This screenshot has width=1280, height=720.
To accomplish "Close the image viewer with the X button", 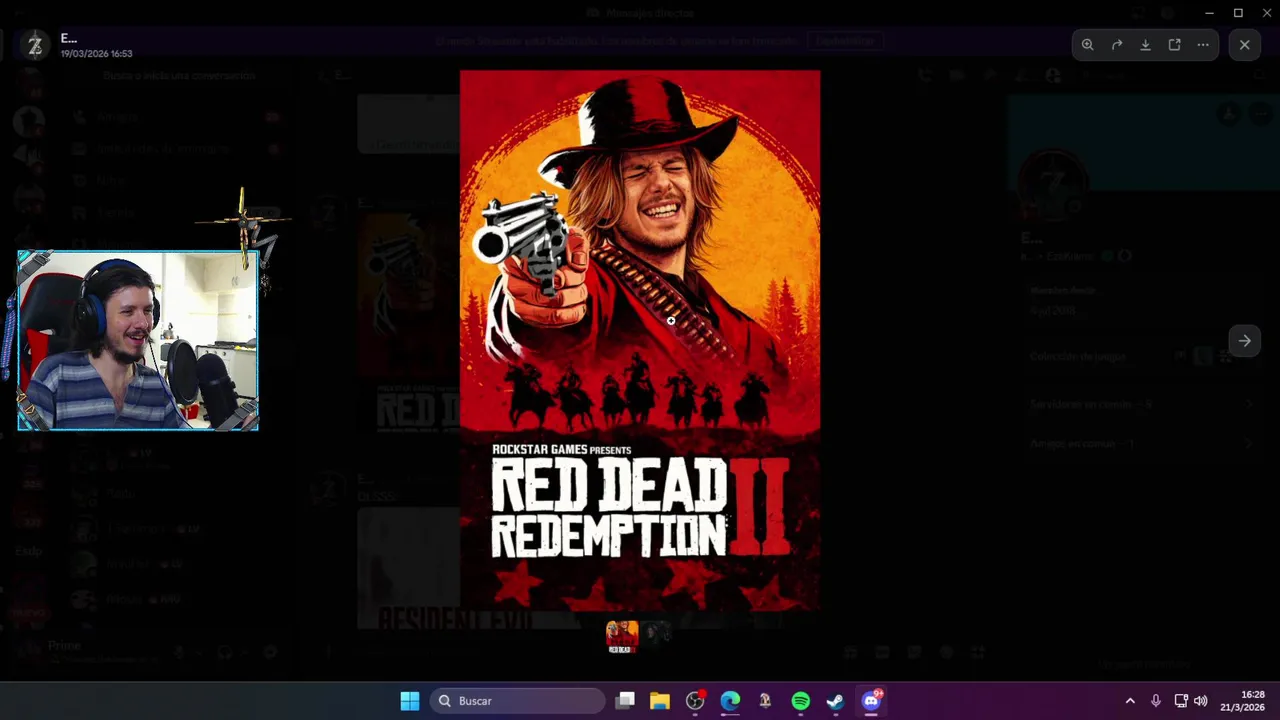I will [1245, 45].
